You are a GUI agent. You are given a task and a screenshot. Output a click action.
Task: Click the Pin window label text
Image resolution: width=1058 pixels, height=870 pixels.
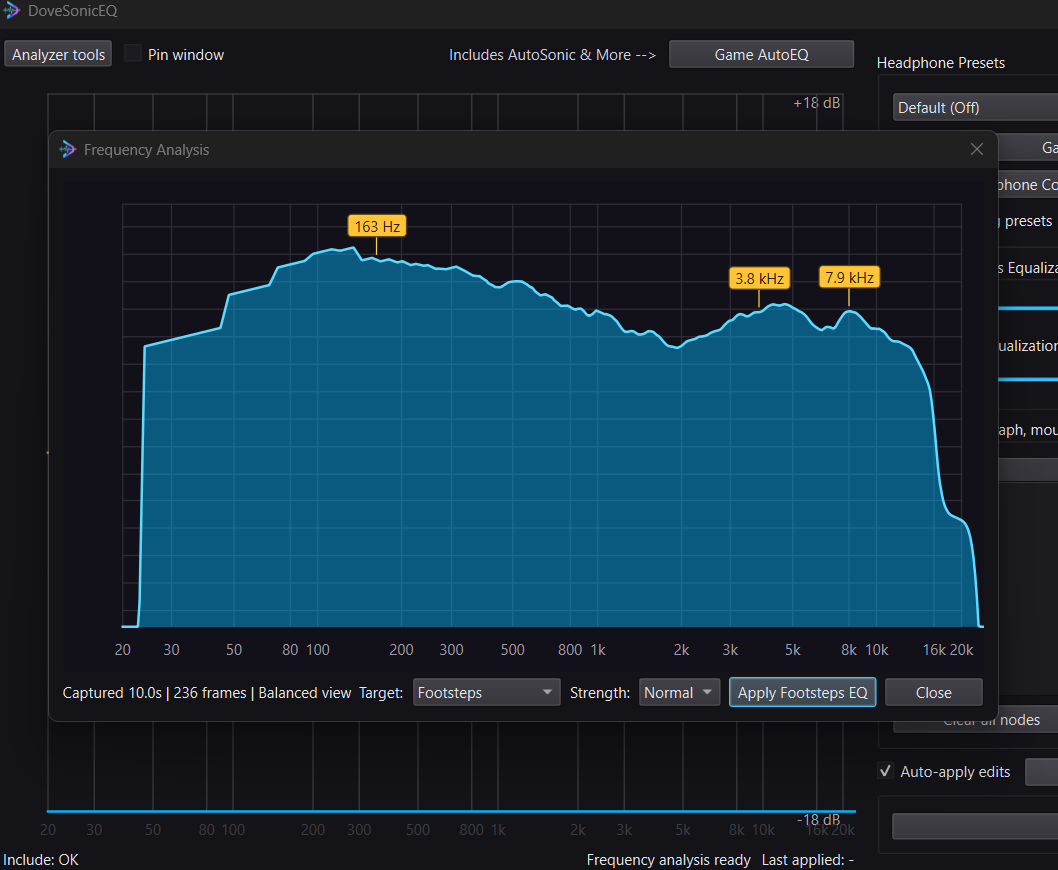point(186,55)
